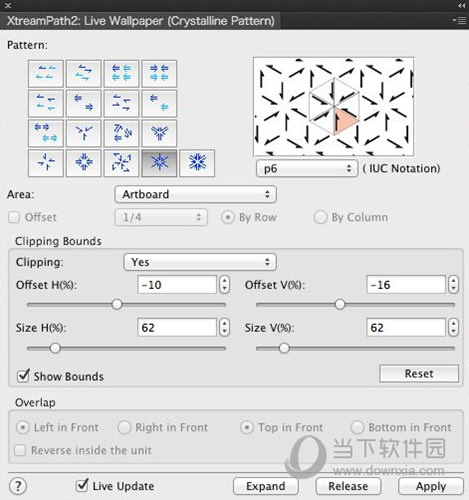
Task: Select pattern with alternating left-right single arrows
Action: coord(83,73)
